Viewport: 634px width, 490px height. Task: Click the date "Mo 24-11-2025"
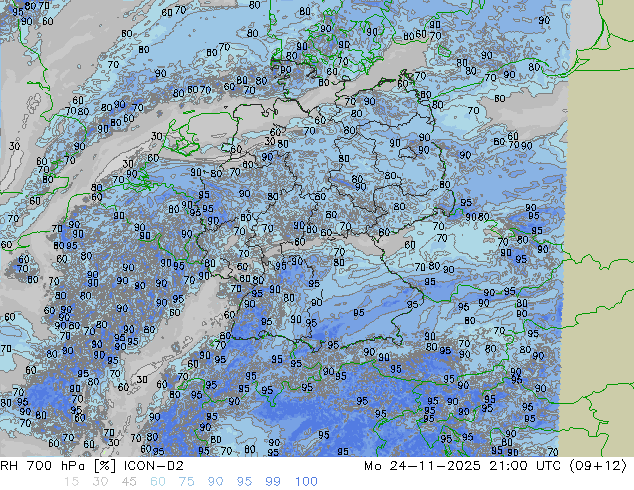(422, 466)
